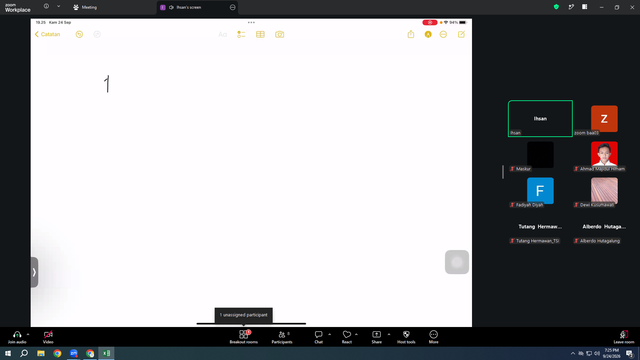Expand Share options caret
The width and height of the screenshot is (640, 360).
pos(389,334)
